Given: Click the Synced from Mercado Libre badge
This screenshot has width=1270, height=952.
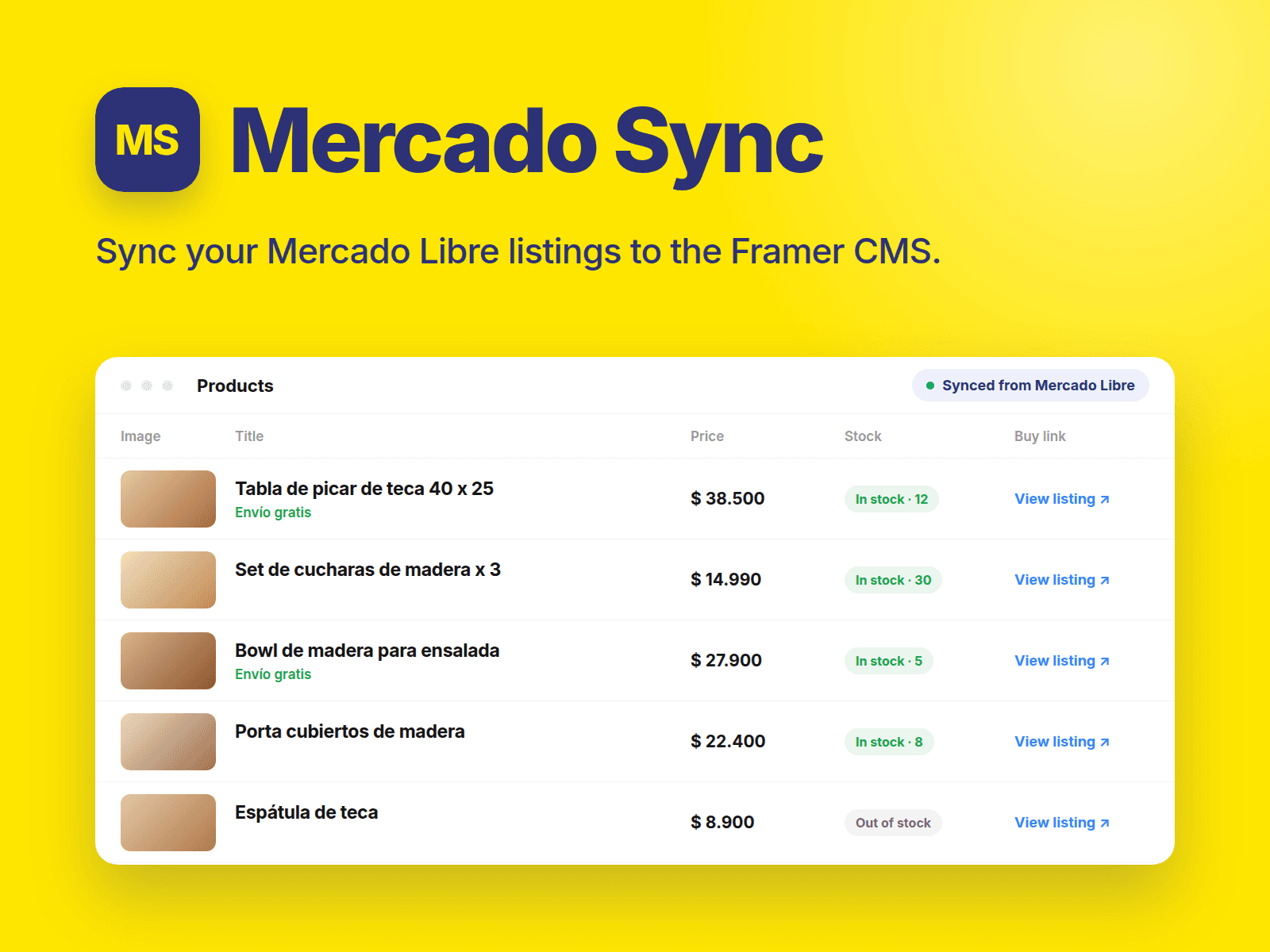Looking at the screenshot, I should coord(1030,386).
